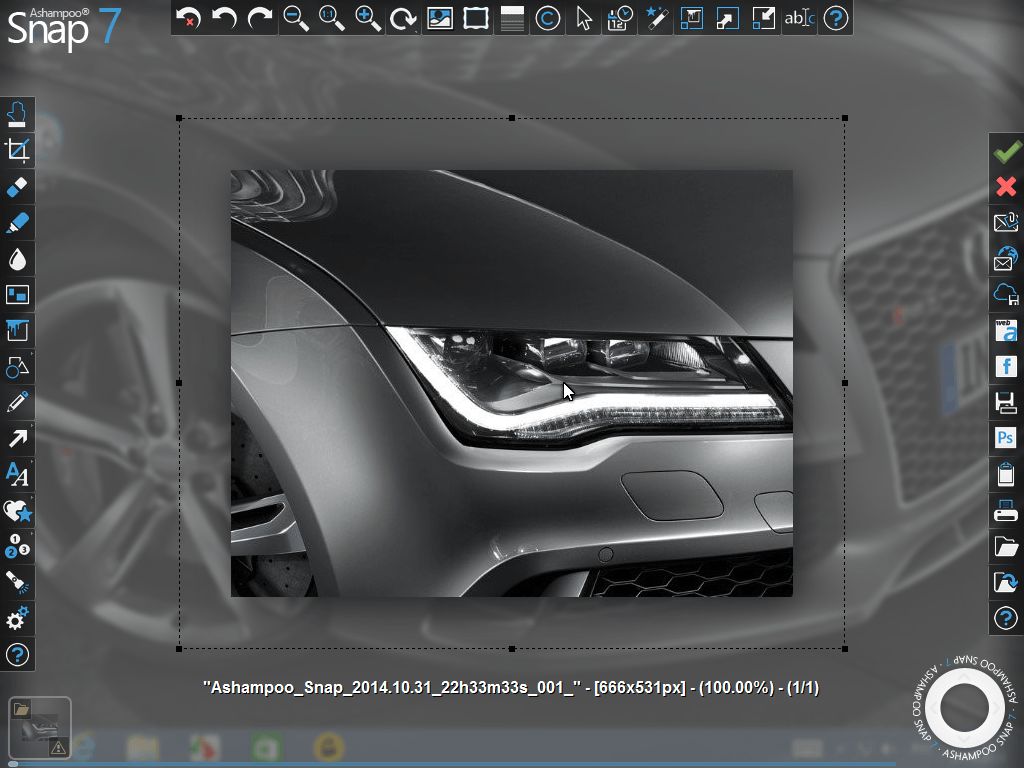1024x768 pixels.
Task: Share screenshot to Facebook
Action: [x=1006, y=366]
